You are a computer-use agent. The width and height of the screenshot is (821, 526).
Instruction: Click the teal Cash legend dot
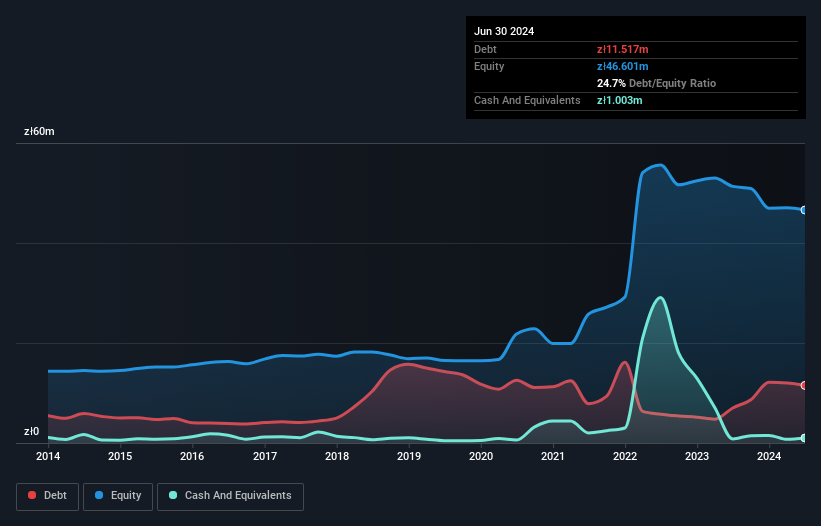pos(173,495)
